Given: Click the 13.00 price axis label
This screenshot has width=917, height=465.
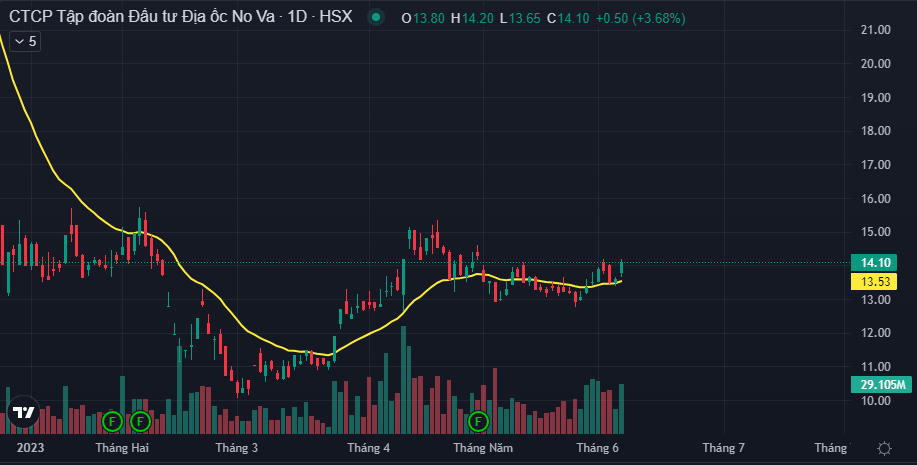Looking at the screenshot, I should (876, 299).
